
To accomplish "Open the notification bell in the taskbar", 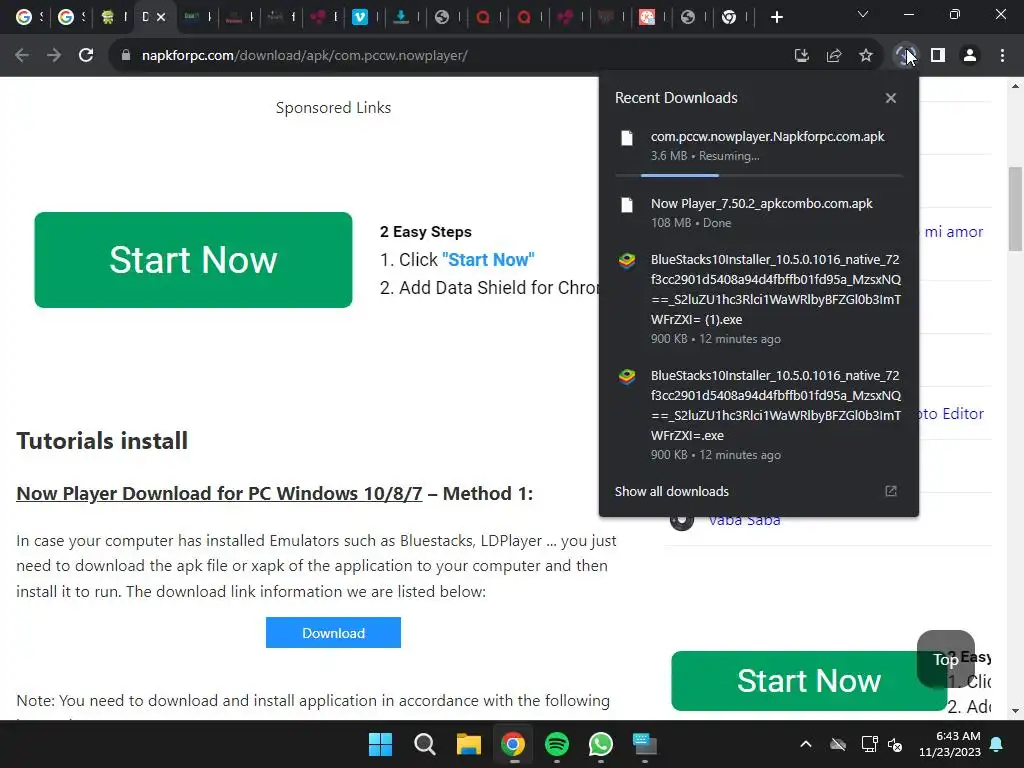I will pyautogui.click(x=997, y=744).
